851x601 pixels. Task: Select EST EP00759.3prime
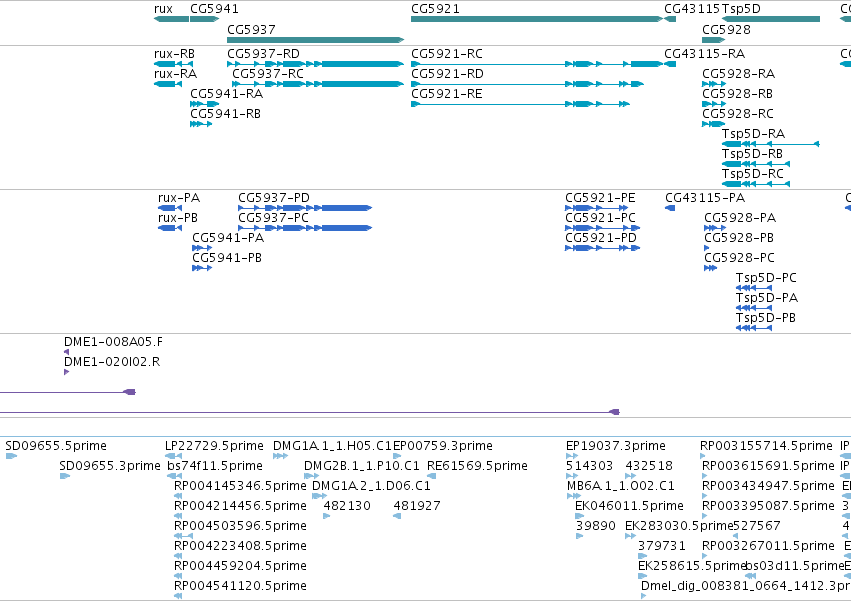point(443,446)
